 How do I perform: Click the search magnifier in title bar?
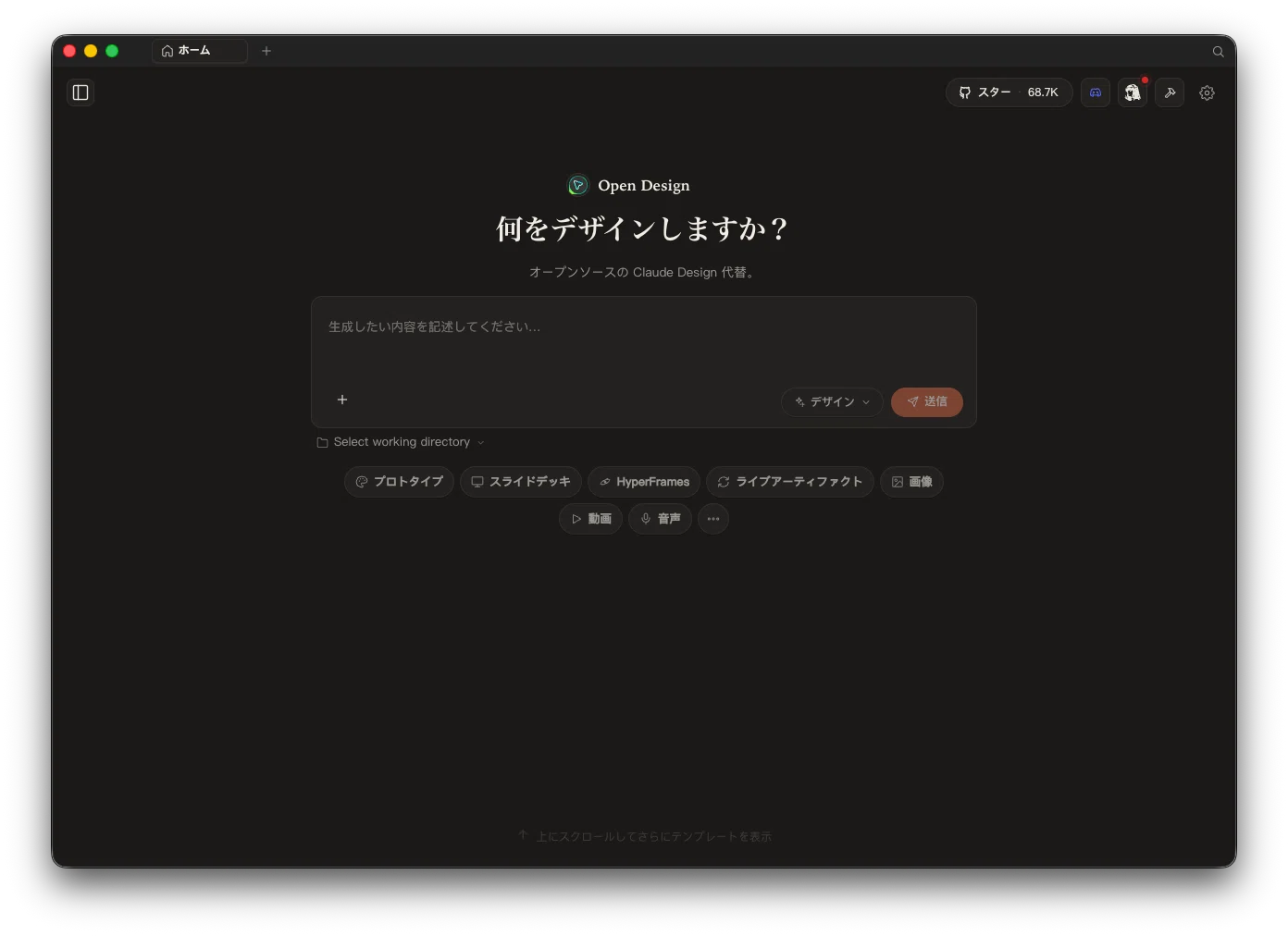point(1218,52)
